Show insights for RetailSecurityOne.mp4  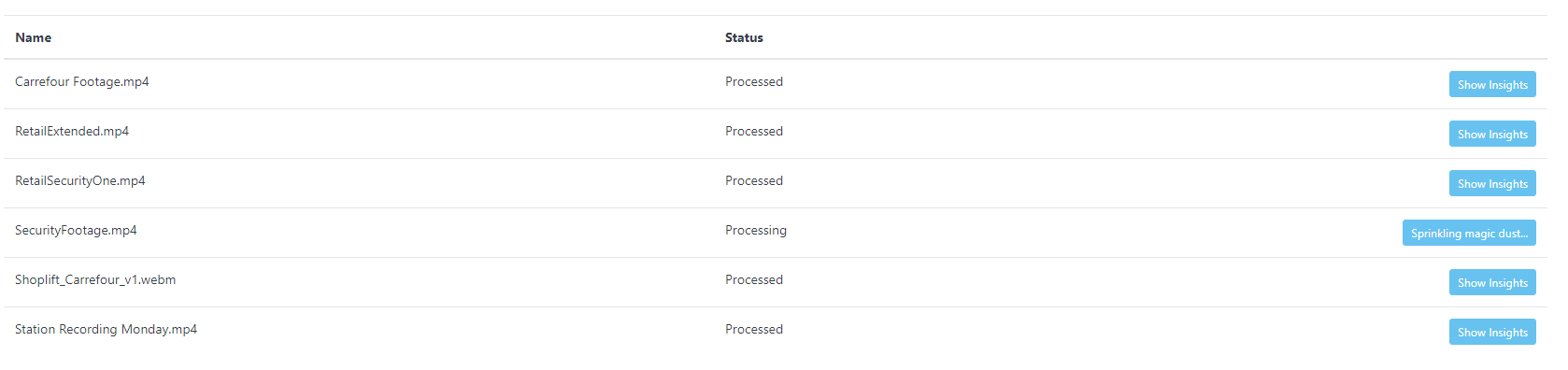tap(1492, 183)
